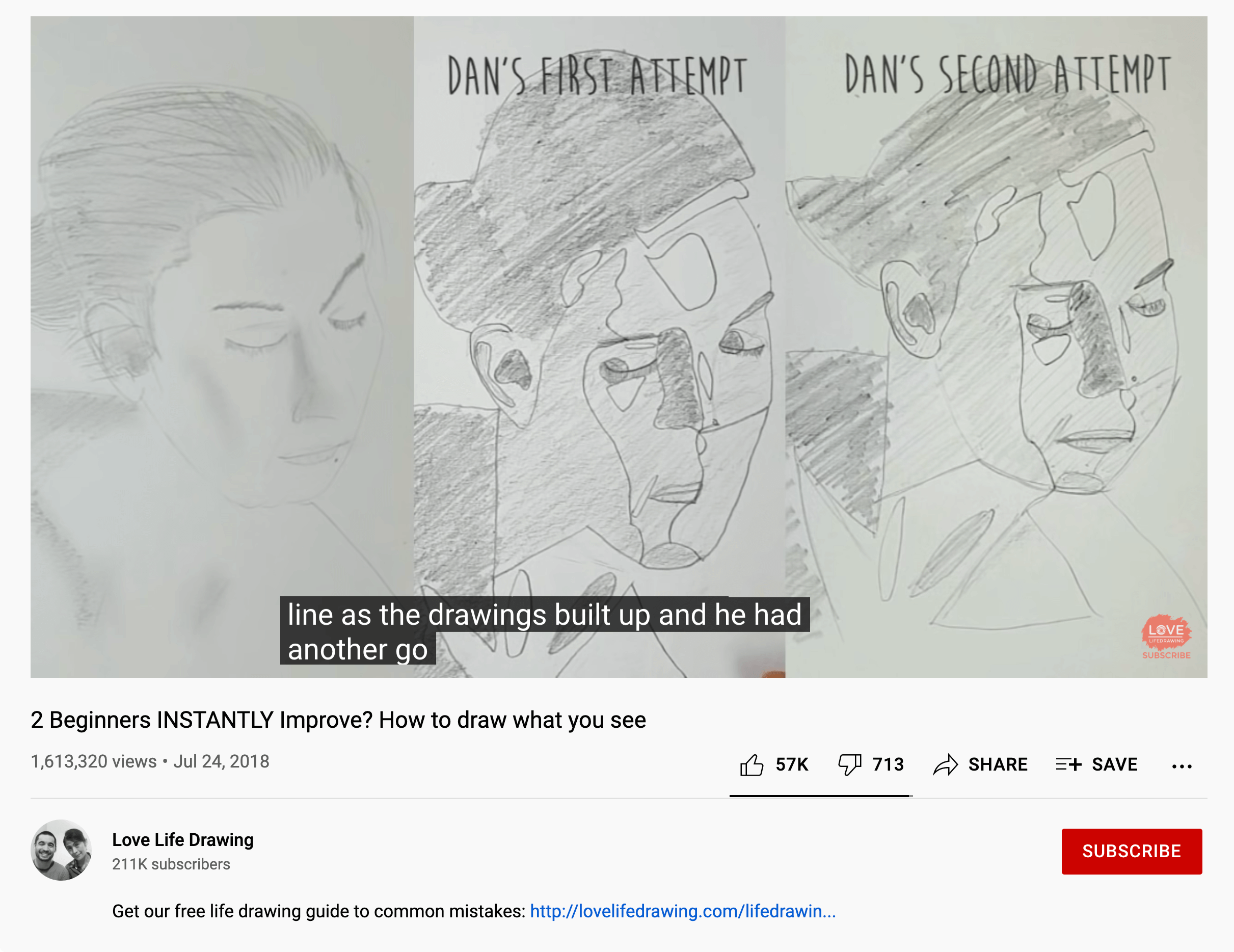Click the thumbs down dislike icon
The image size is (1234, 952).
tap(849, 765)
